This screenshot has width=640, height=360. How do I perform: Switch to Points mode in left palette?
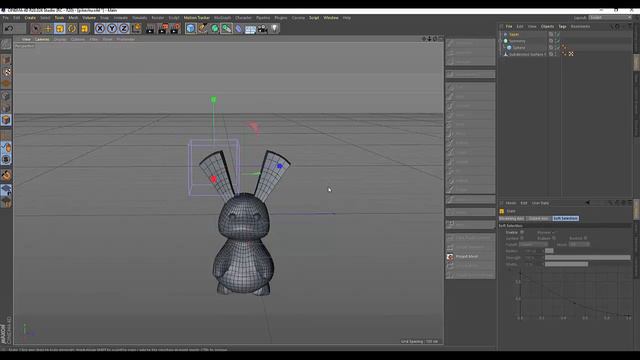tap(6, 96)
